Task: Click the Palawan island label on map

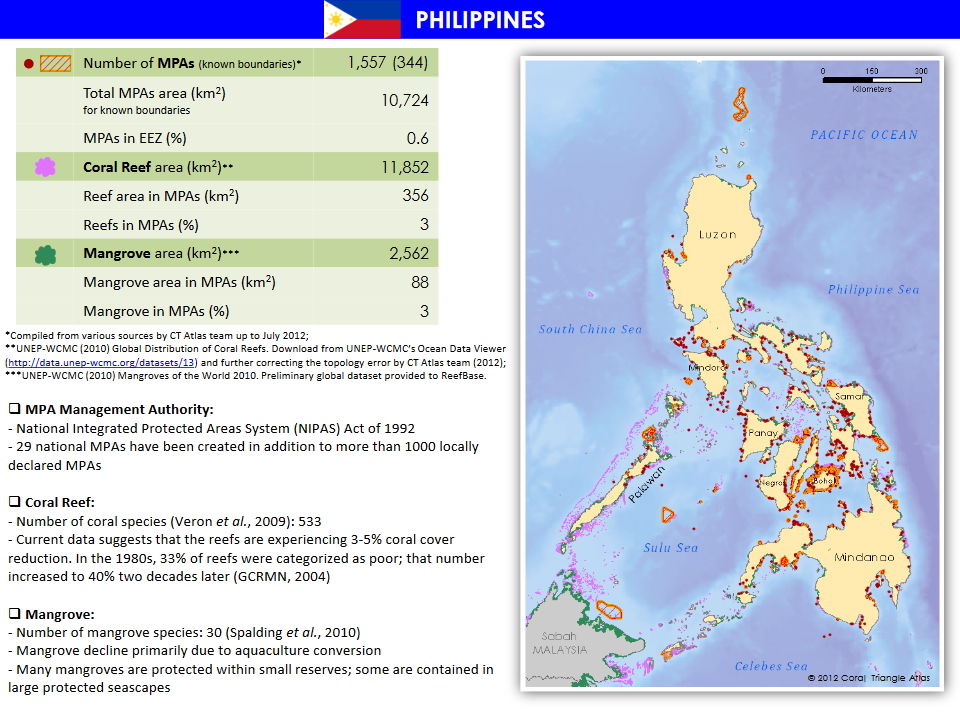Action: [x=647, y=486]
